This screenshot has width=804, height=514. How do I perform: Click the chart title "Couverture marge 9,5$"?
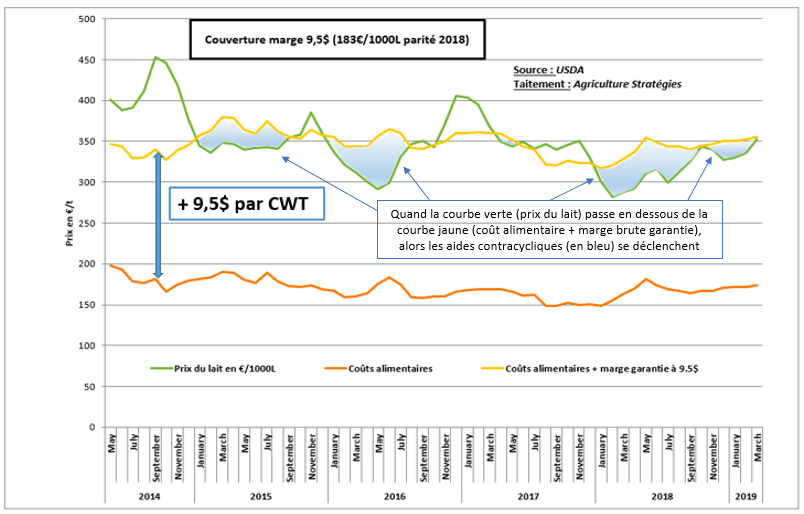pos(337,39)
